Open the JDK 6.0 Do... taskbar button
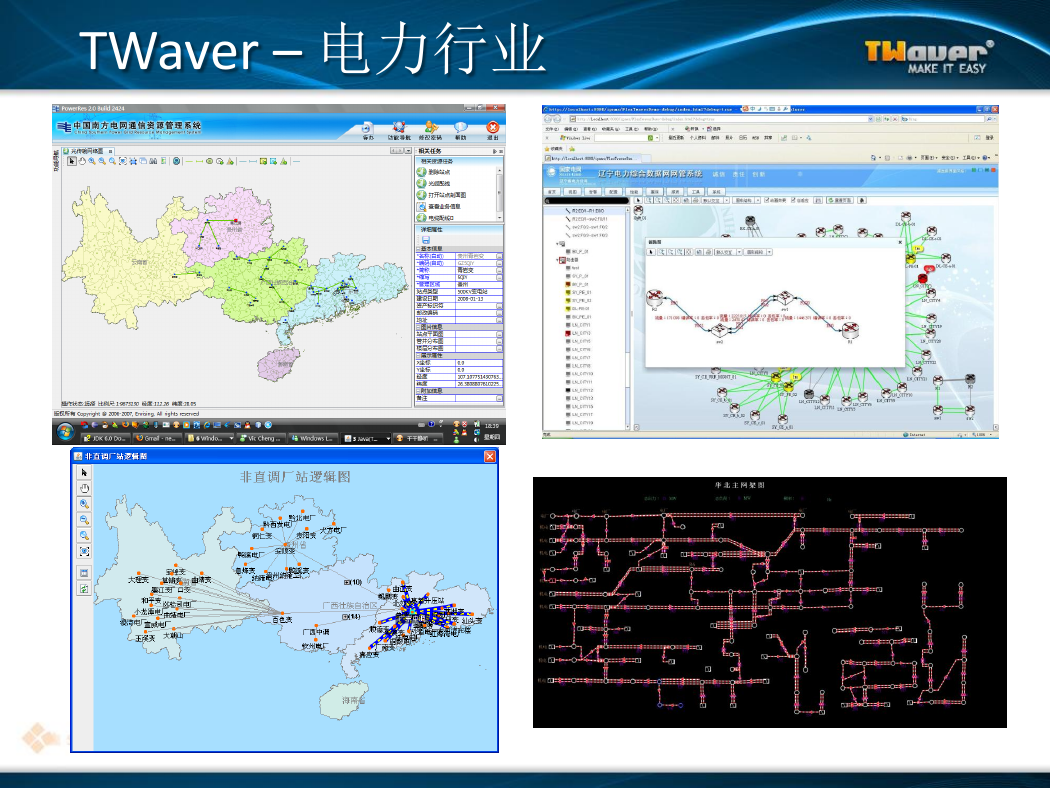 104,439
